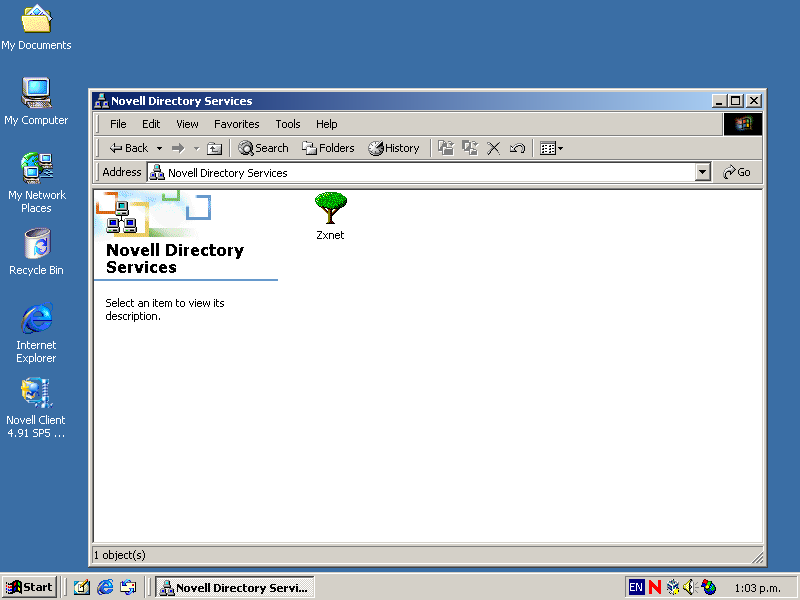This screenshot has width=800, height=600.
Task: Click the tray icon left of the speaker
Action: 672,587
